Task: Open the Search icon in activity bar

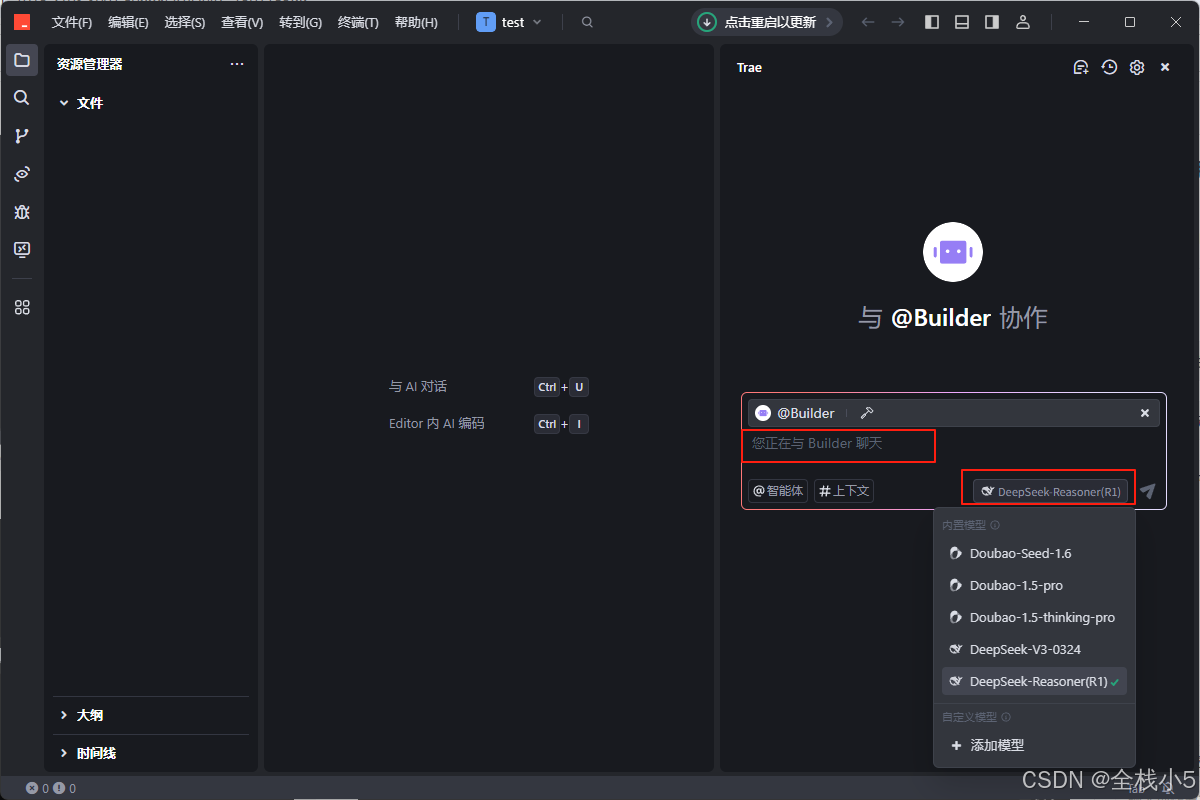Action: pyautogui.click(x=22, y=98)
